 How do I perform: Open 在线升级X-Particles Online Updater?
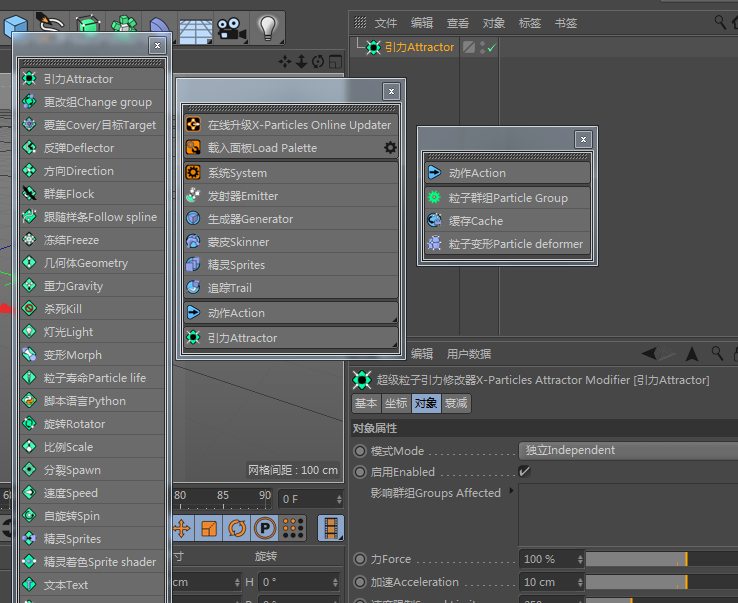click(x=291, y=125)
